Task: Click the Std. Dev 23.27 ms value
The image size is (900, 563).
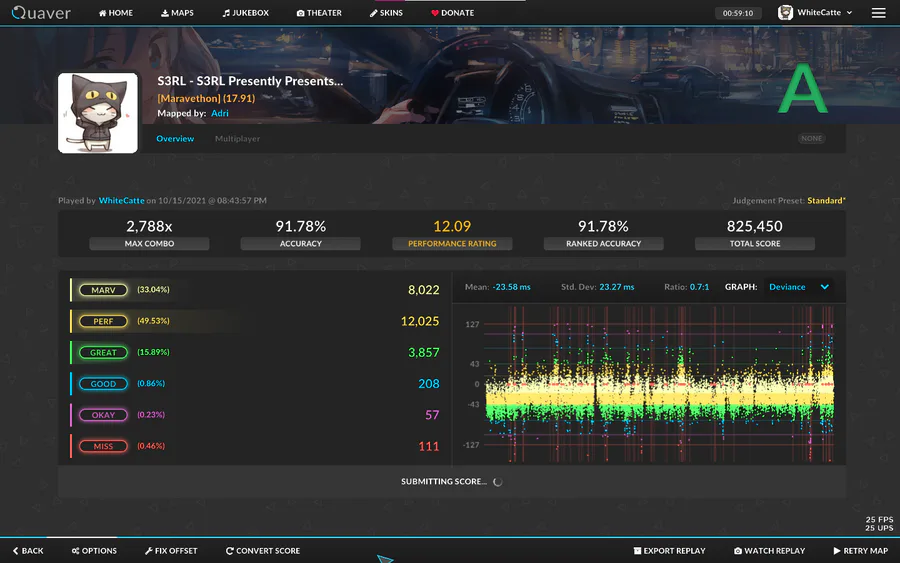Action: click(616, 287)
